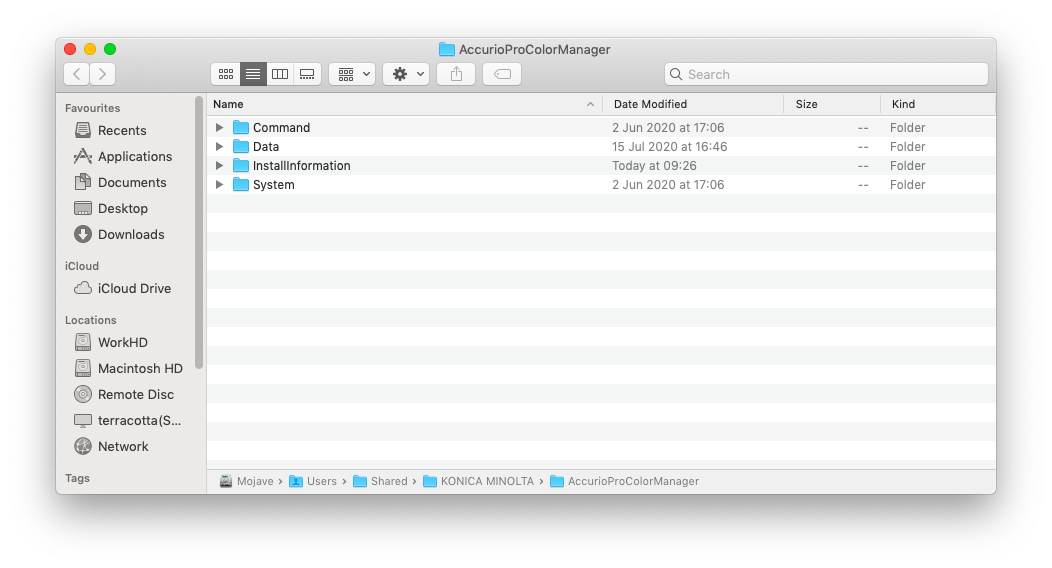
Task: Open the Action gear dropdown menu
Action: (x=406, y=74)
